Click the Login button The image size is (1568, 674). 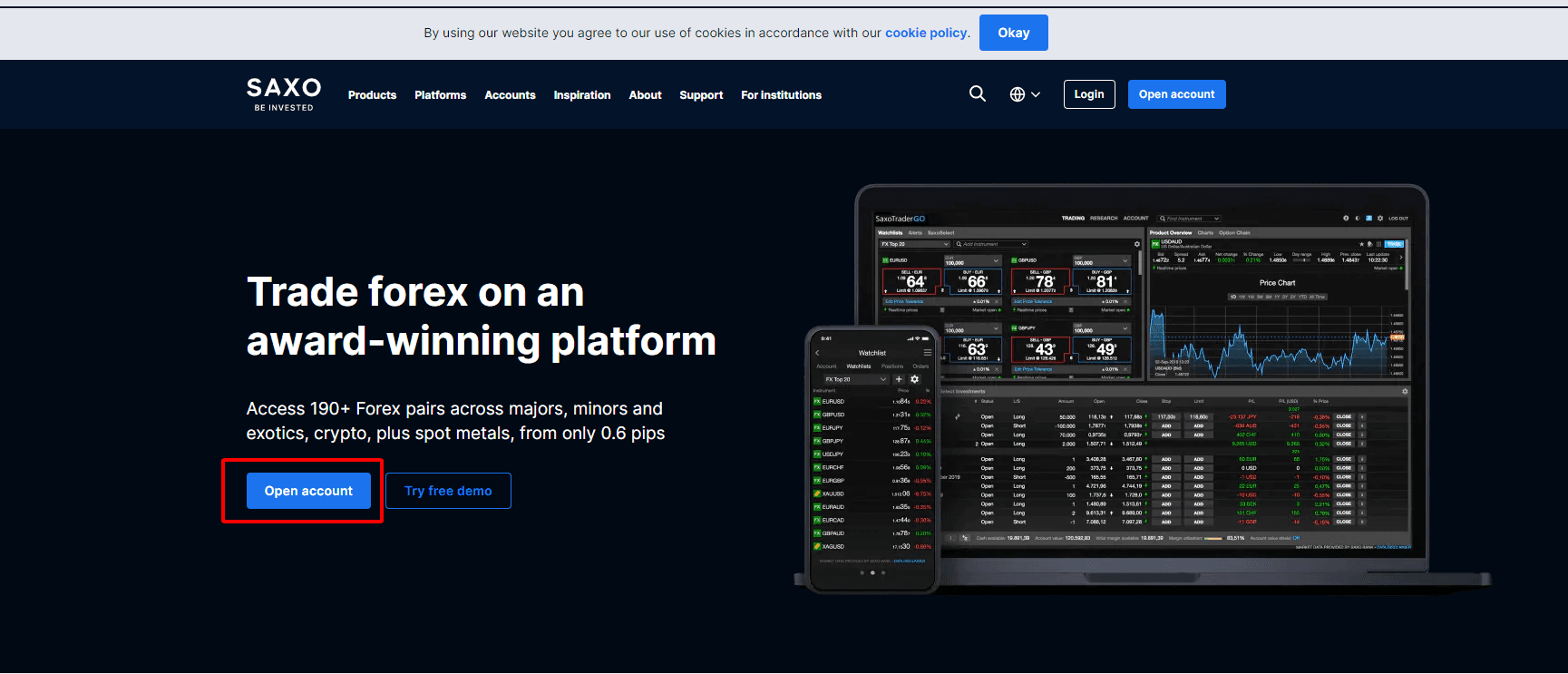(x=1089, y=94)
